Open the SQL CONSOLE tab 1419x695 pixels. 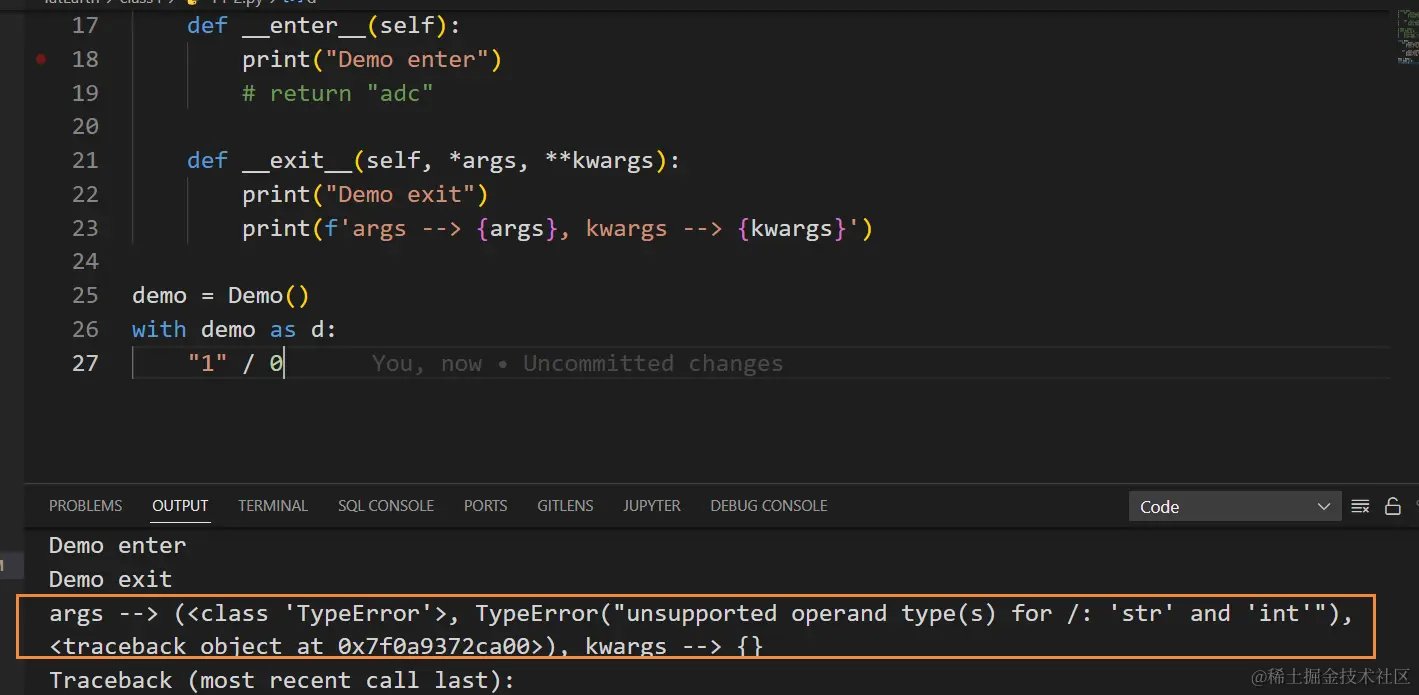(x=386, y=506)
